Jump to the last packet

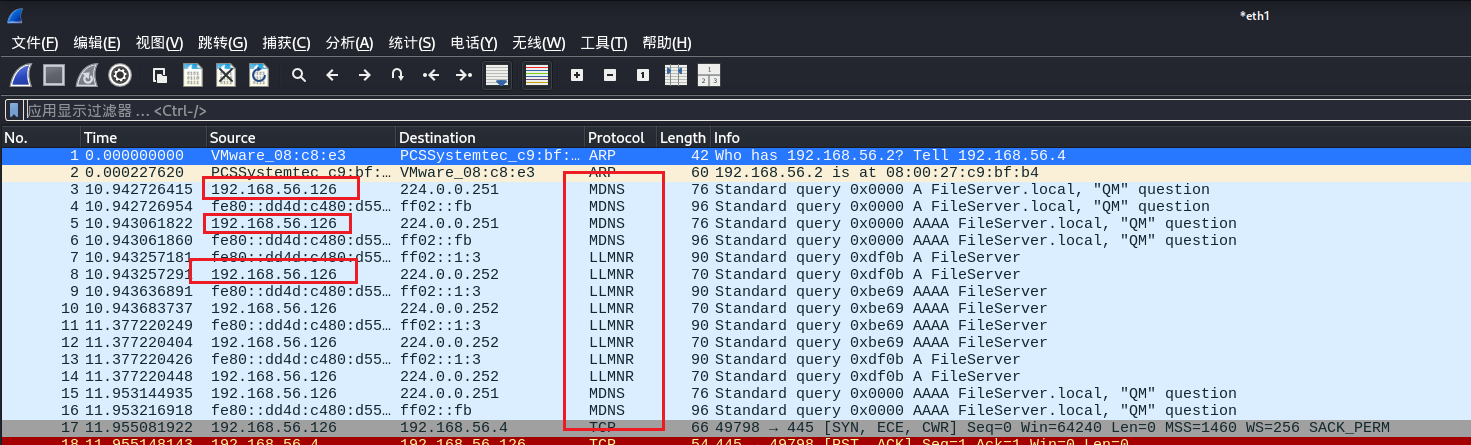(463, 75)
